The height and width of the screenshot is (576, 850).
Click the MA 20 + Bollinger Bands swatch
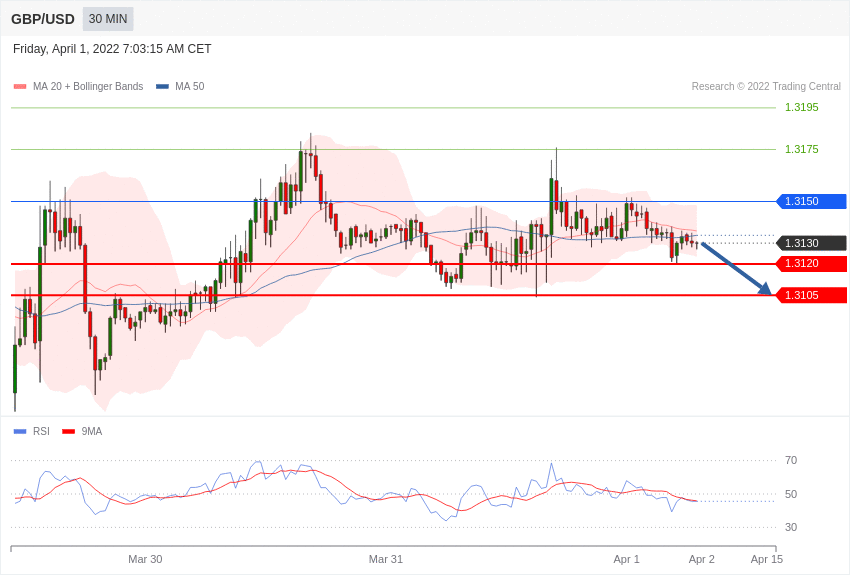(20, 87)
